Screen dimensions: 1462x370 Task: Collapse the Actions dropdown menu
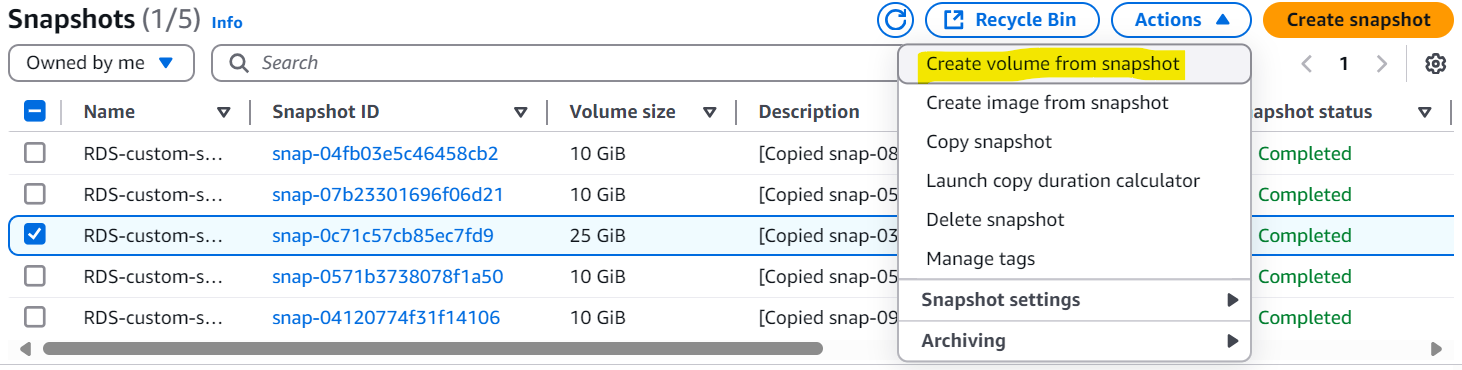[x=1181, y=20]
